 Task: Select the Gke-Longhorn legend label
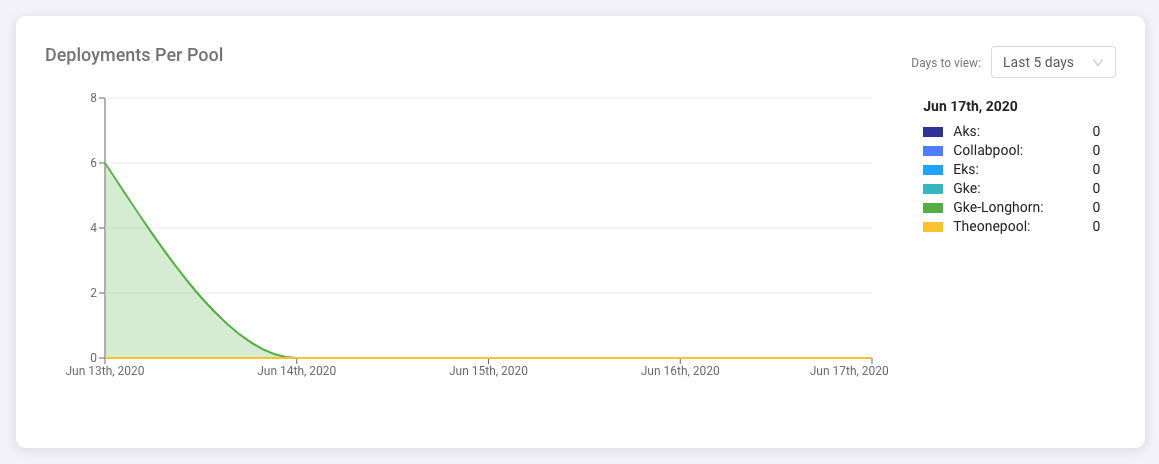pos(998,207)
